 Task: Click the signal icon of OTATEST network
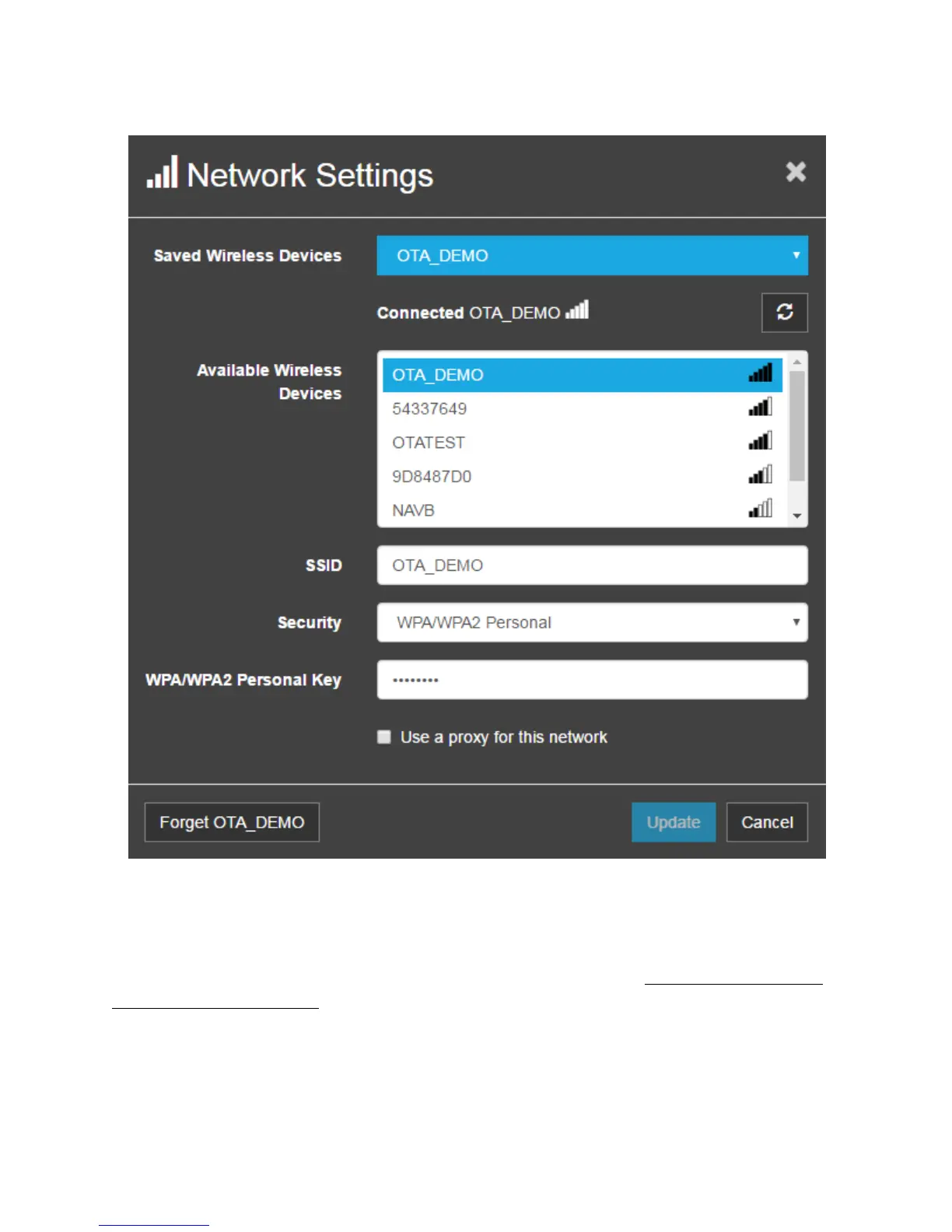[x=760, y=441]
